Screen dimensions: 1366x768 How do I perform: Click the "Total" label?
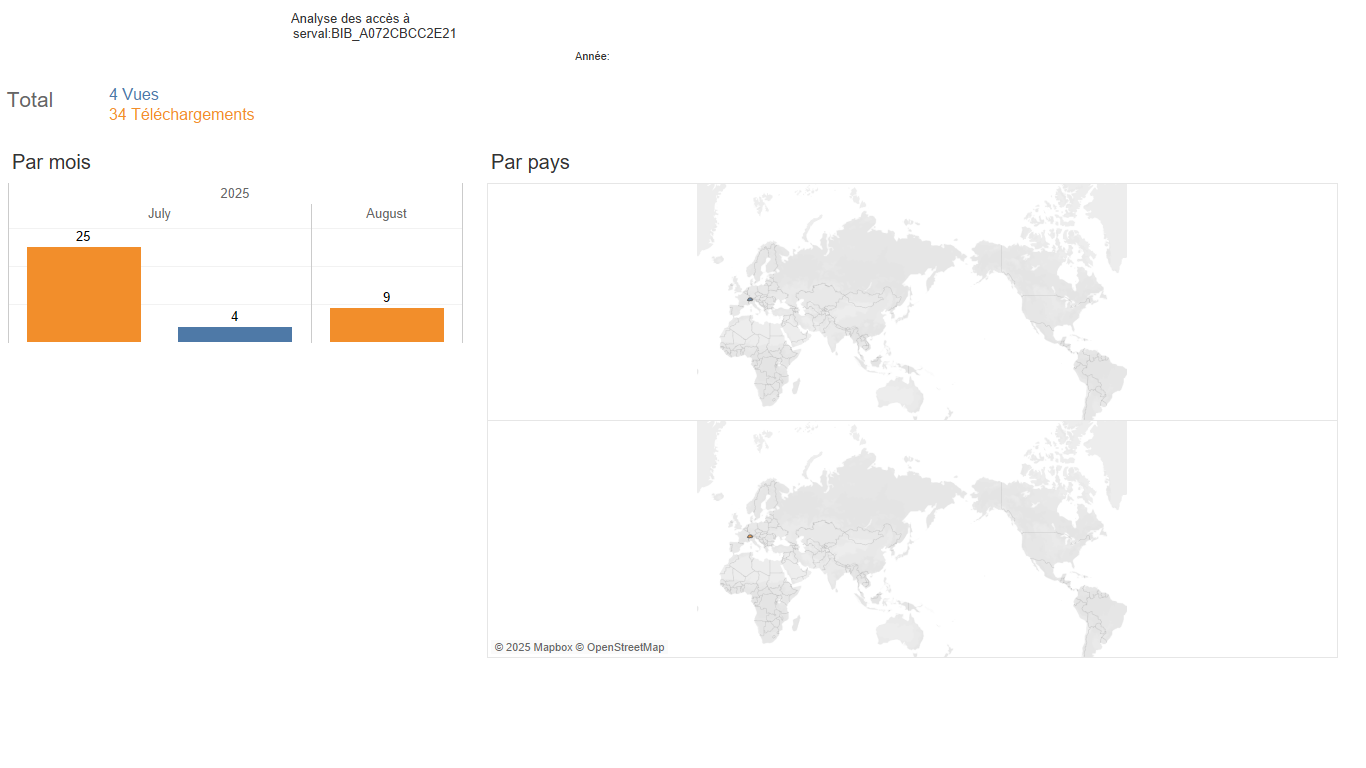tap(30, 100)
